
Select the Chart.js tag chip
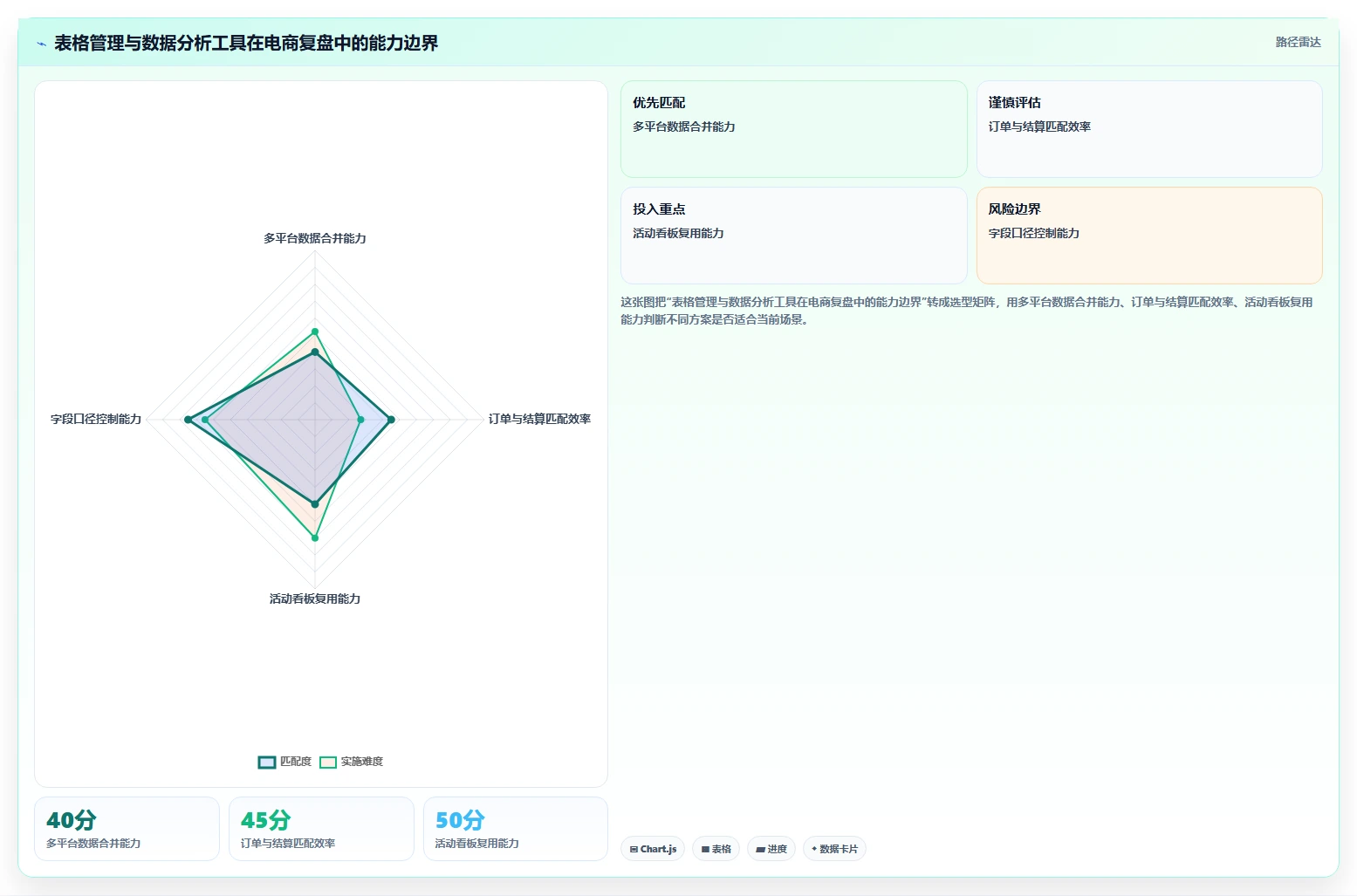(653, 849)
